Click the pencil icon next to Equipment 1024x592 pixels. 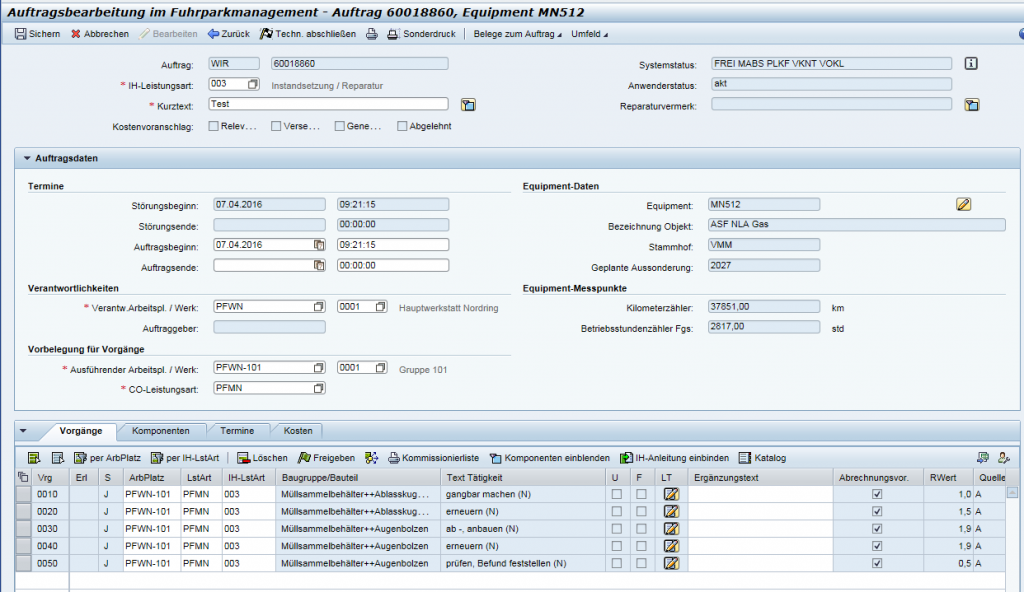pyautogui.click(x=963, y=205)
